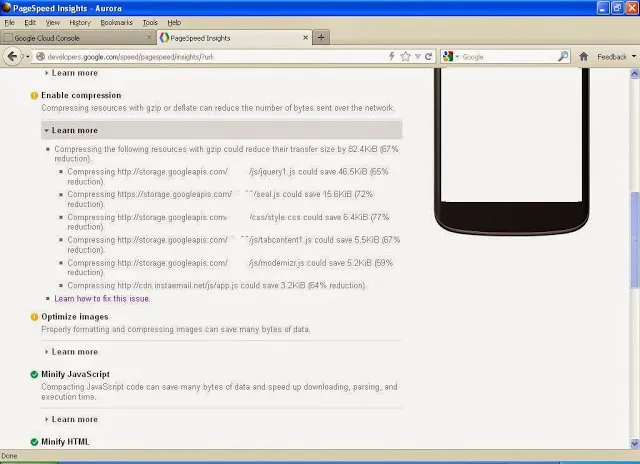The height and width of the screenshot is (464, 640).
Task: Open 'Learn how to fix this issue' link
Action: click(102, 299)
